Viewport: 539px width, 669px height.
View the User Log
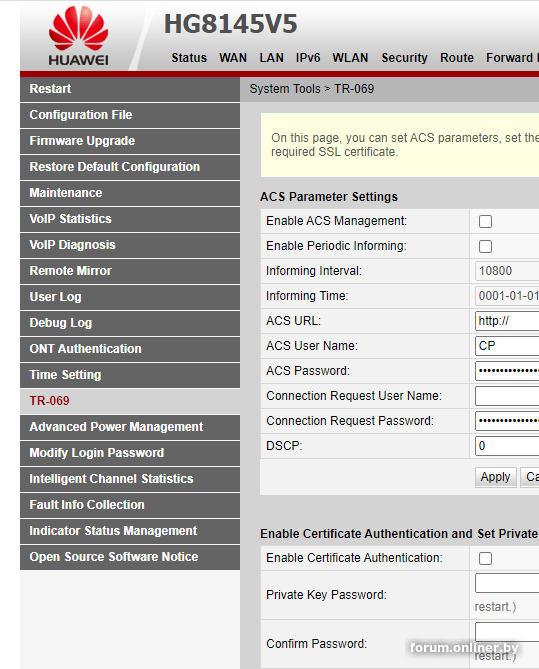(130, 297)
